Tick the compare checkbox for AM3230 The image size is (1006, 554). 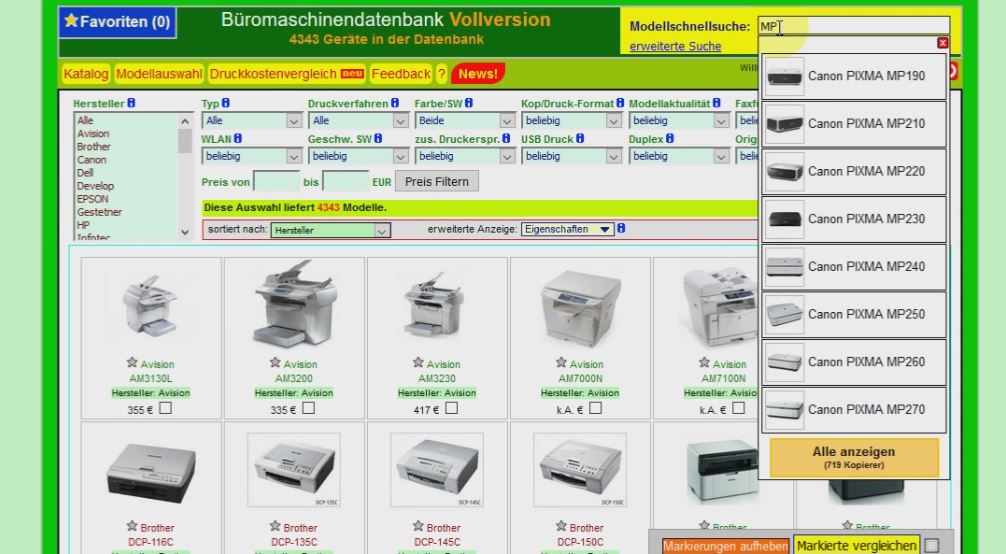[452, 408]
